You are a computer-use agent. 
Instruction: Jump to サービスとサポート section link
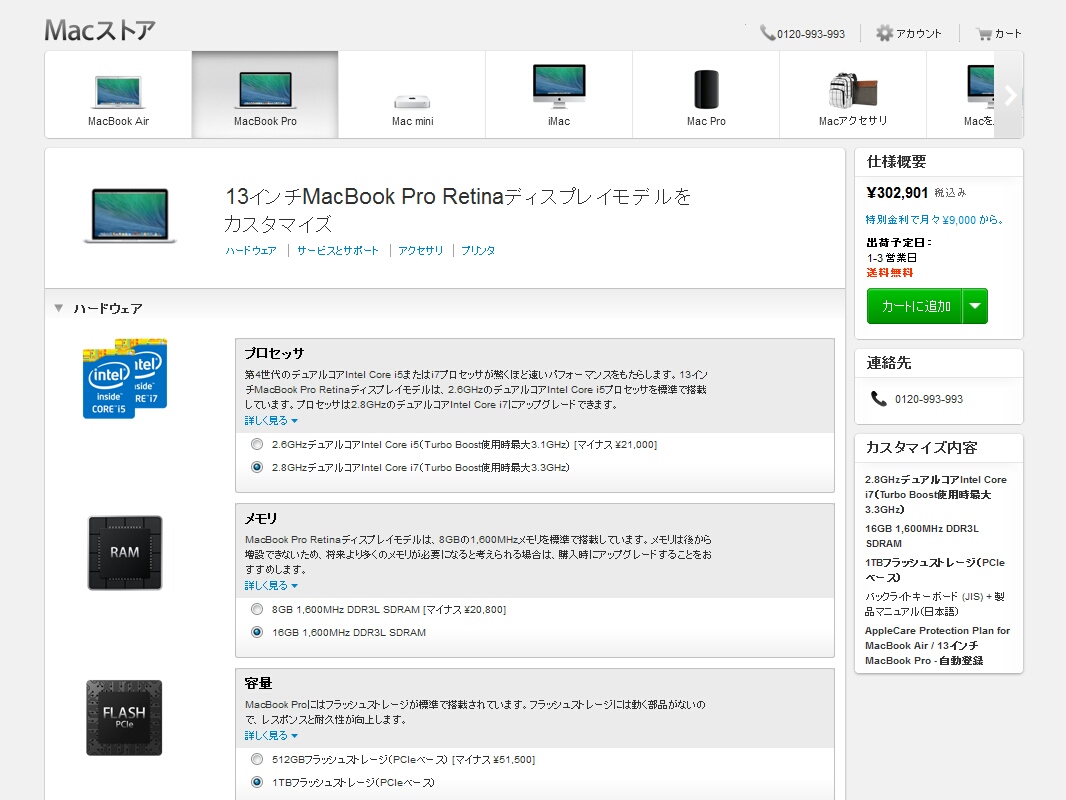click(x=338, y=251)
